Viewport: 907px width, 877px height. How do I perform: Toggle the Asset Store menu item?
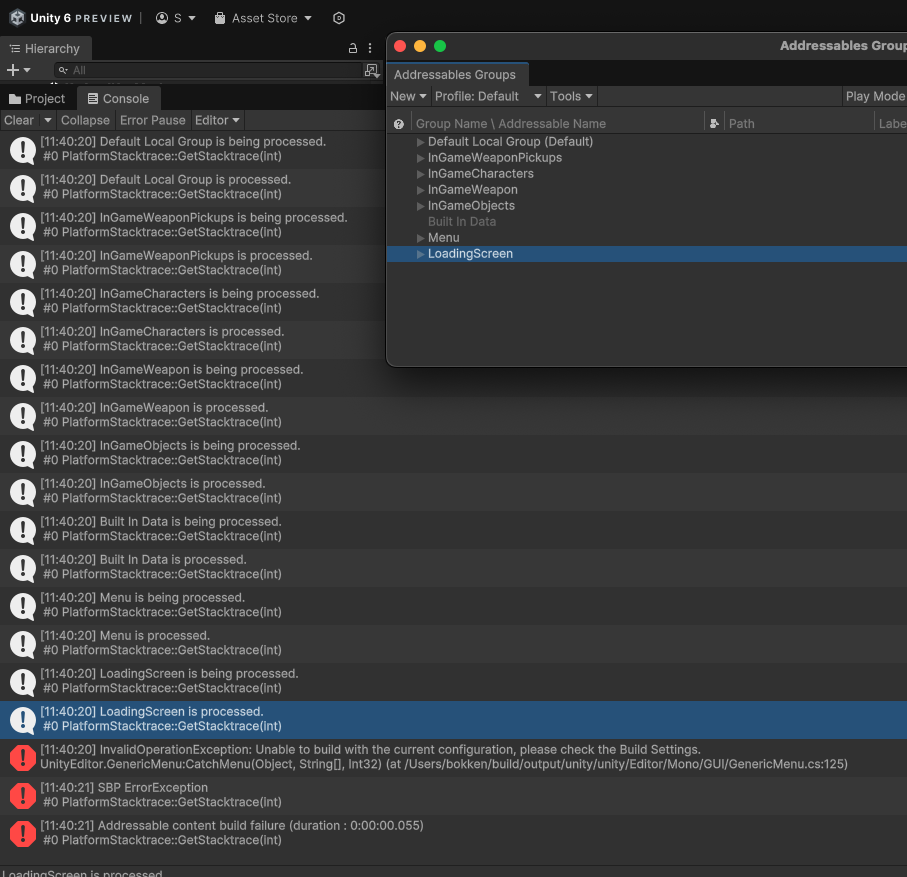click(262, 17)
